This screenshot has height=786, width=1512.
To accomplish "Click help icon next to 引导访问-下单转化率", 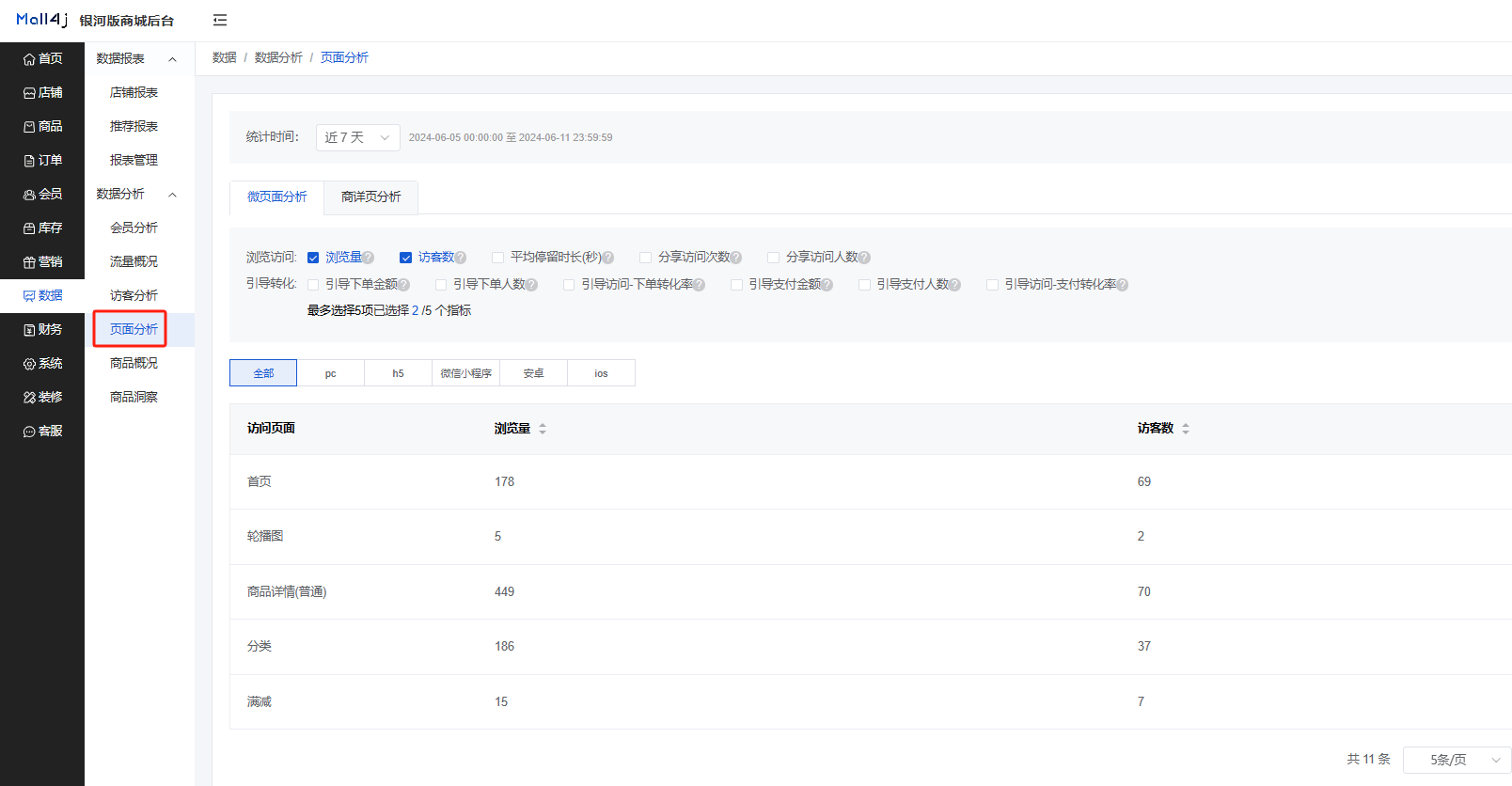I will [699, 285].
